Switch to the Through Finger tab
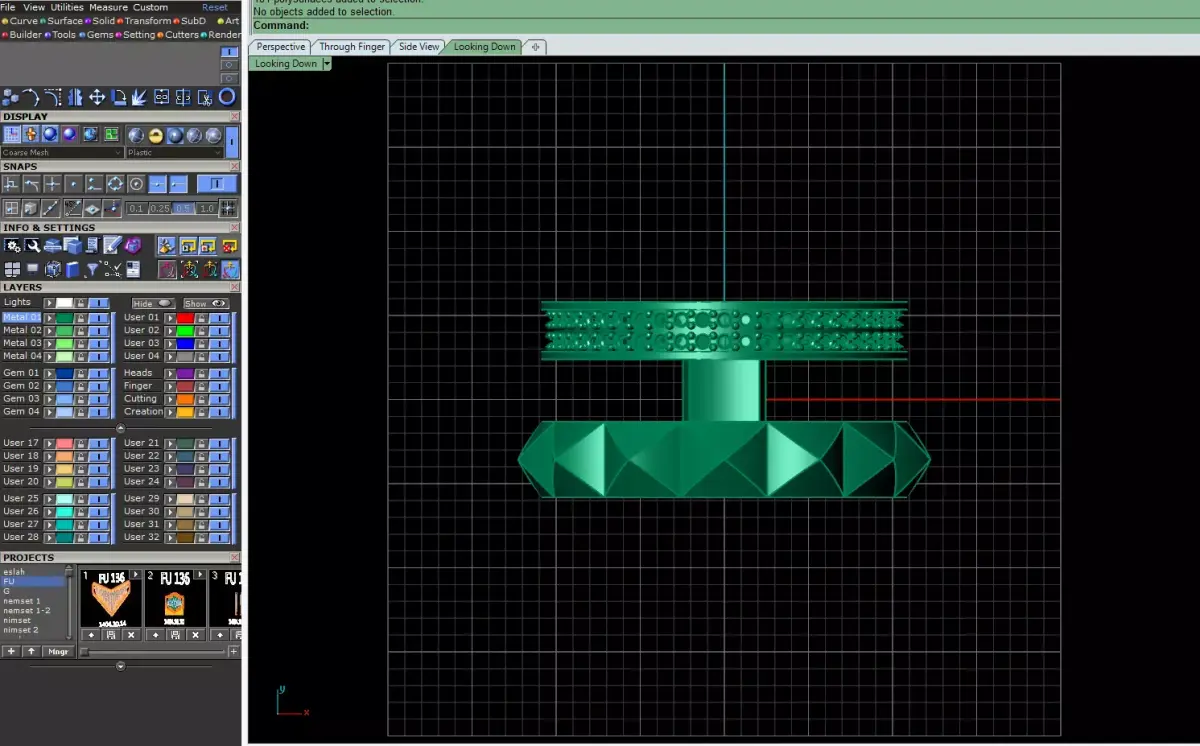Image resolution: width=1200 pixels, height=746 pixels. click(x=352, y=47)
